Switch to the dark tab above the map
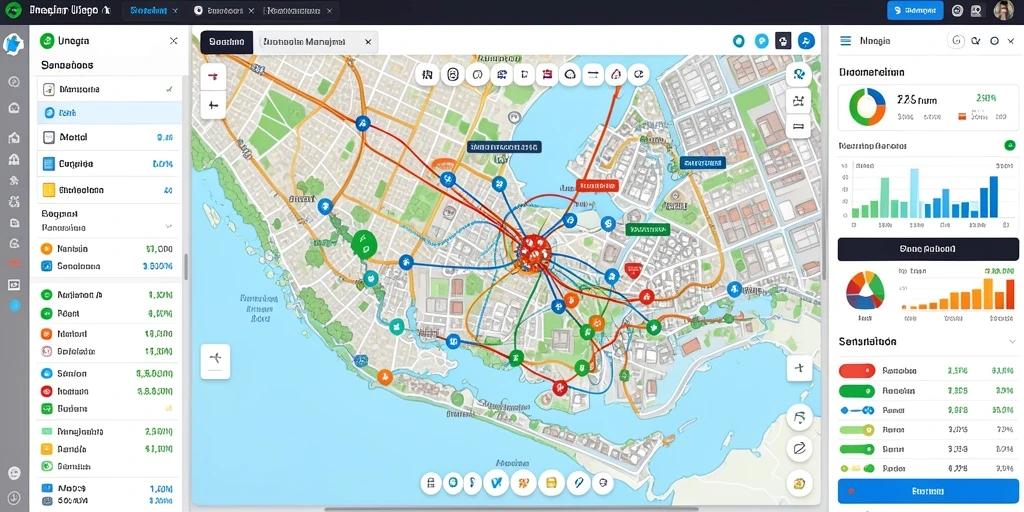This screenshot has height=512, width=1024. tap(226, 42)
